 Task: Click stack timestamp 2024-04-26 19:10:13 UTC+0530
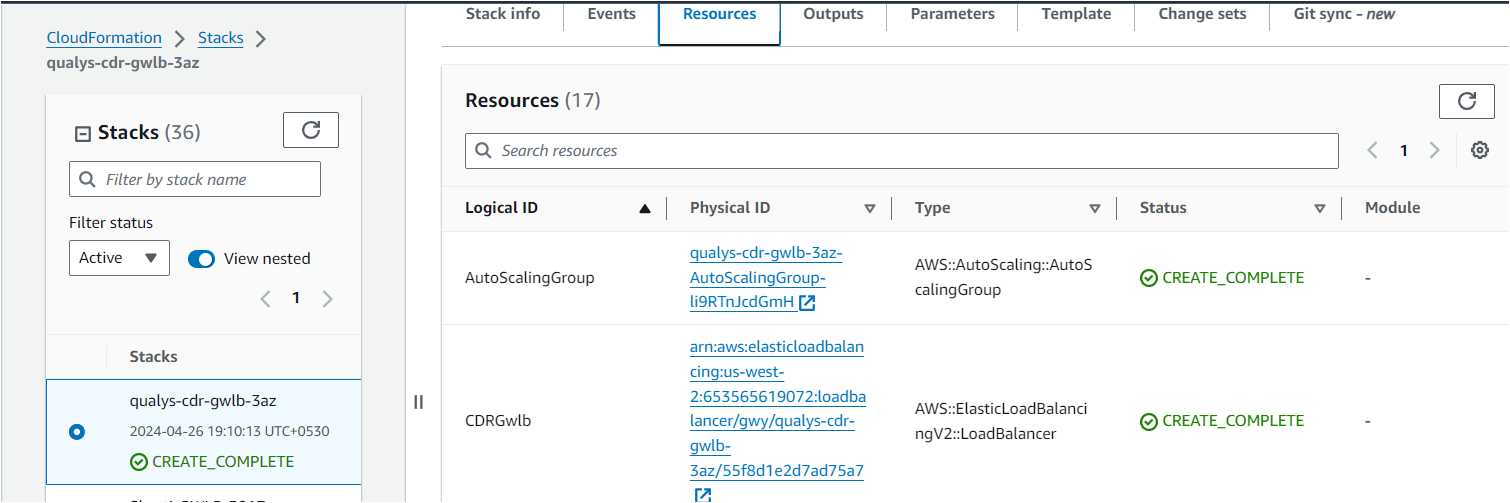229,432
